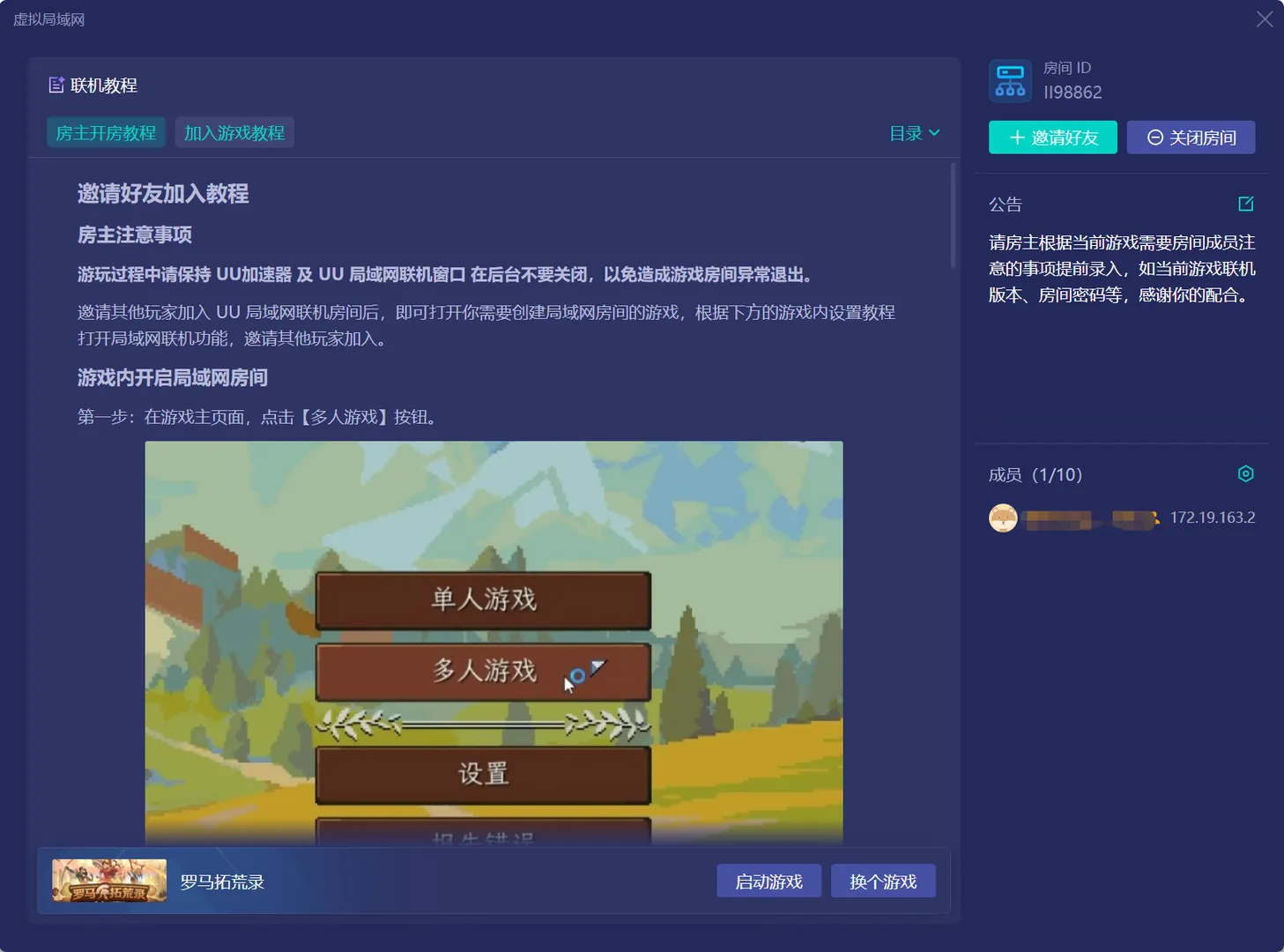Click the 成员 (1/10) heading
The width and height of the screenshot is (1284, 952).
coord(1035,475)
